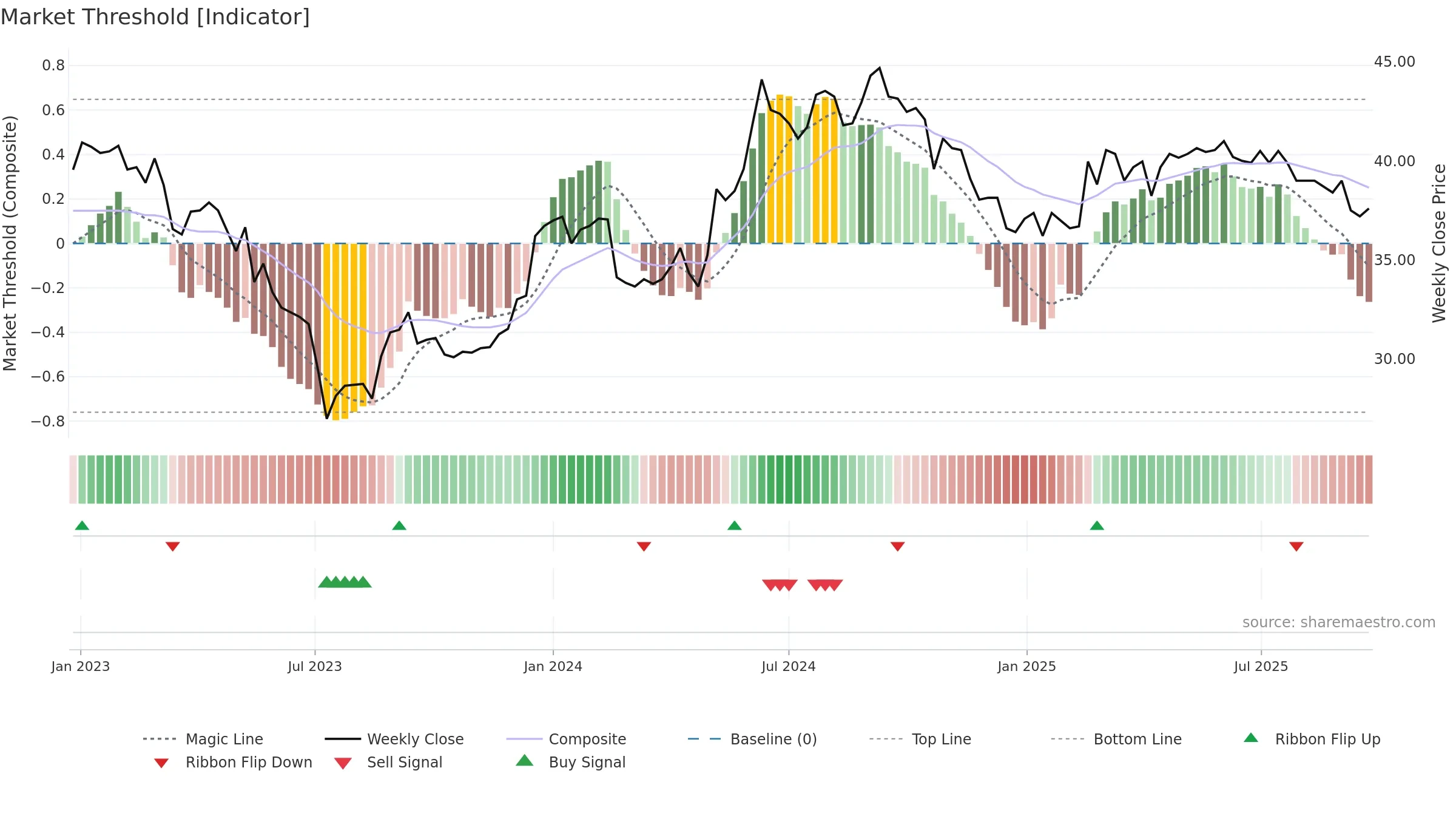1456x819 pixels.
Task: Click the Ribbon Flip Up marker in September 2023
Action: click(399, 525)
